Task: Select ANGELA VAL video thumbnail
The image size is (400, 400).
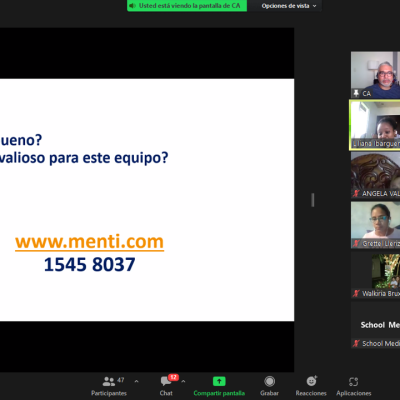Action: pyautogui.click(x=375, y=175)
